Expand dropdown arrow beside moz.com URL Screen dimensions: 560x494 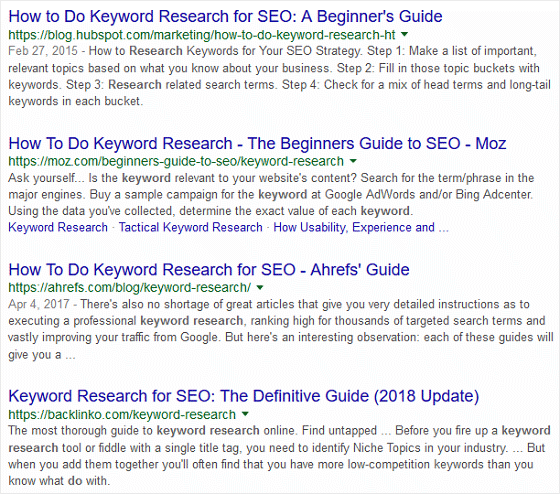(353, 161)
